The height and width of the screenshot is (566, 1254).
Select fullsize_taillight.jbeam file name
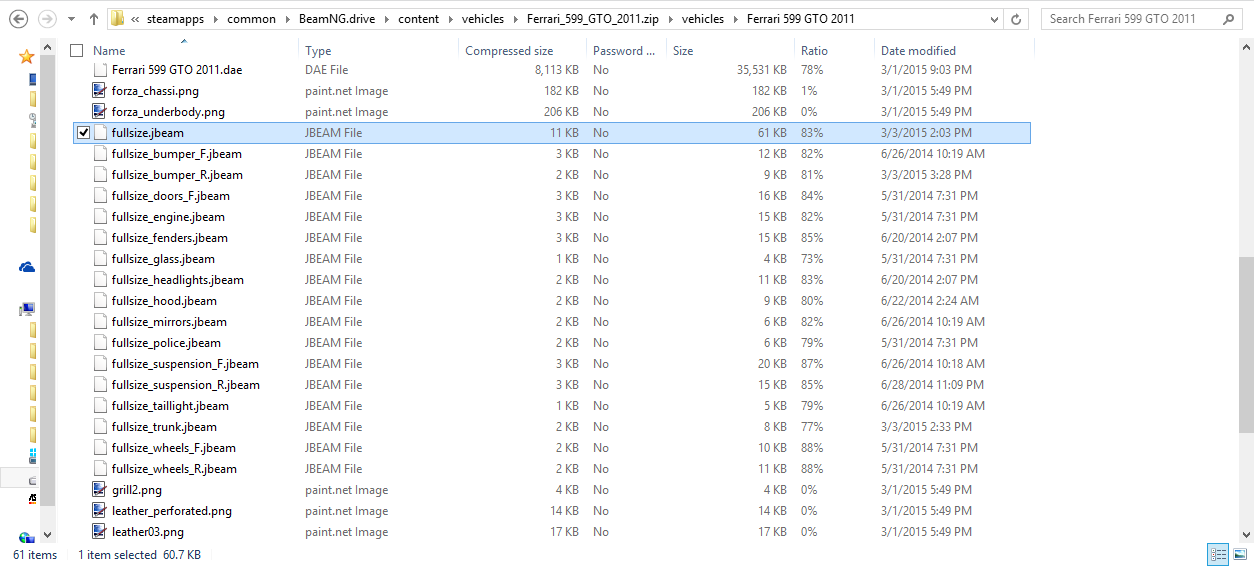pyautogui.click(x=170, y=406)
